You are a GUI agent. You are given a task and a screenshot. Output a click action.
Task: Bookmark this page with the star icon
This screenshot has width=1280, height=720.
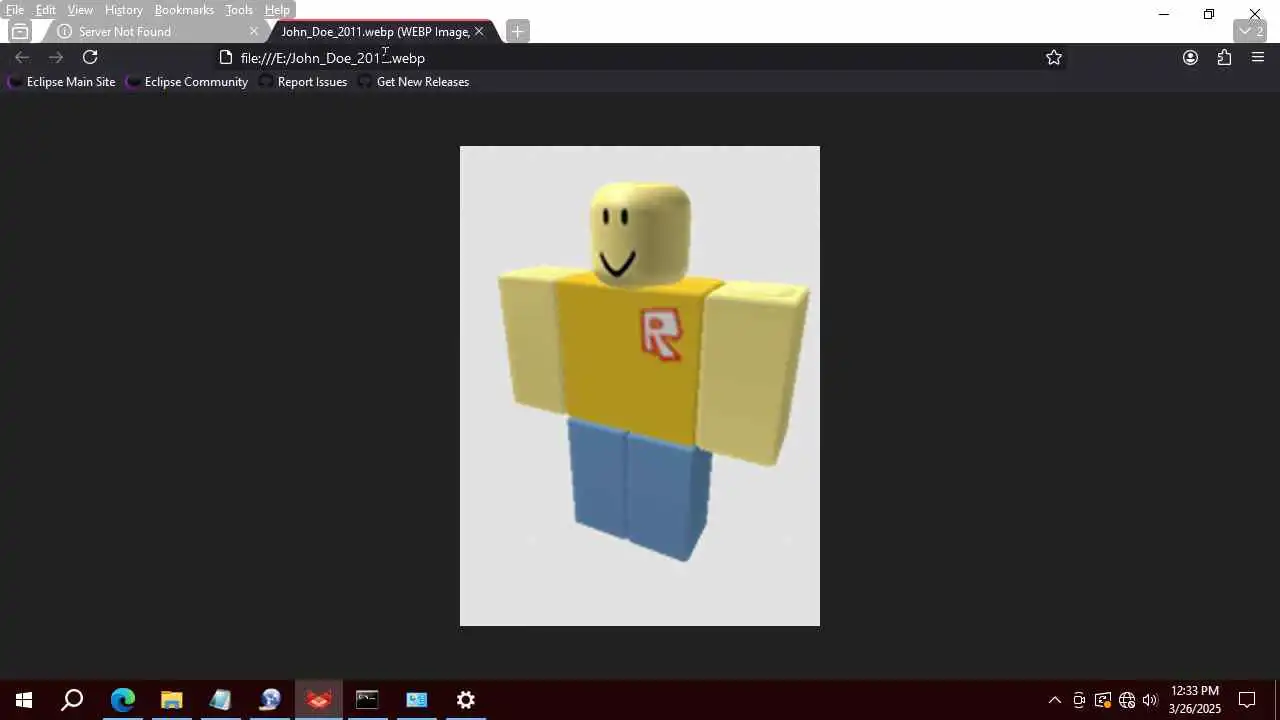1054,58
